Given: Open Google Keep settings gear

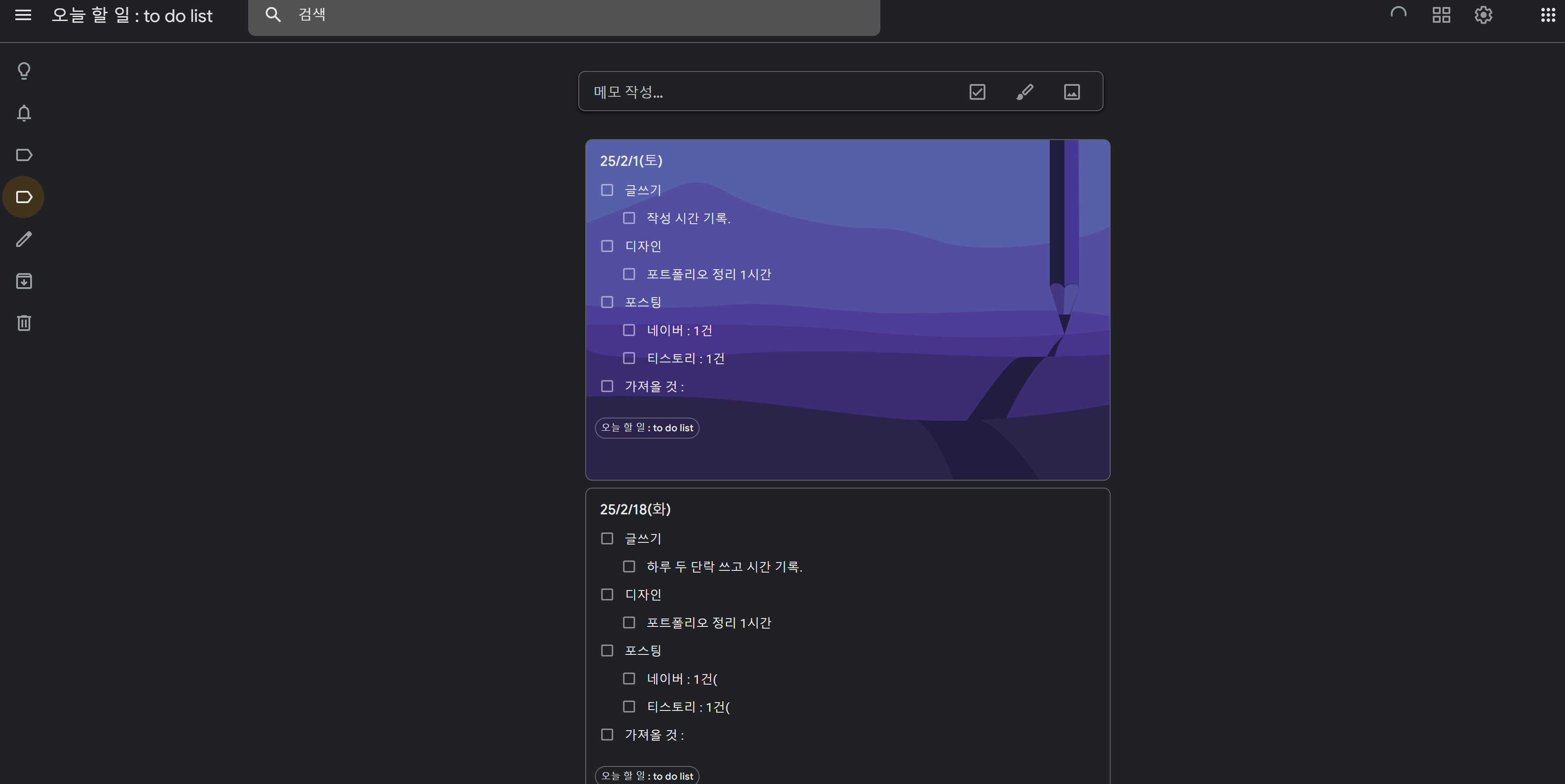Looking at the screenshot, I should click(x=1482, y=14).
